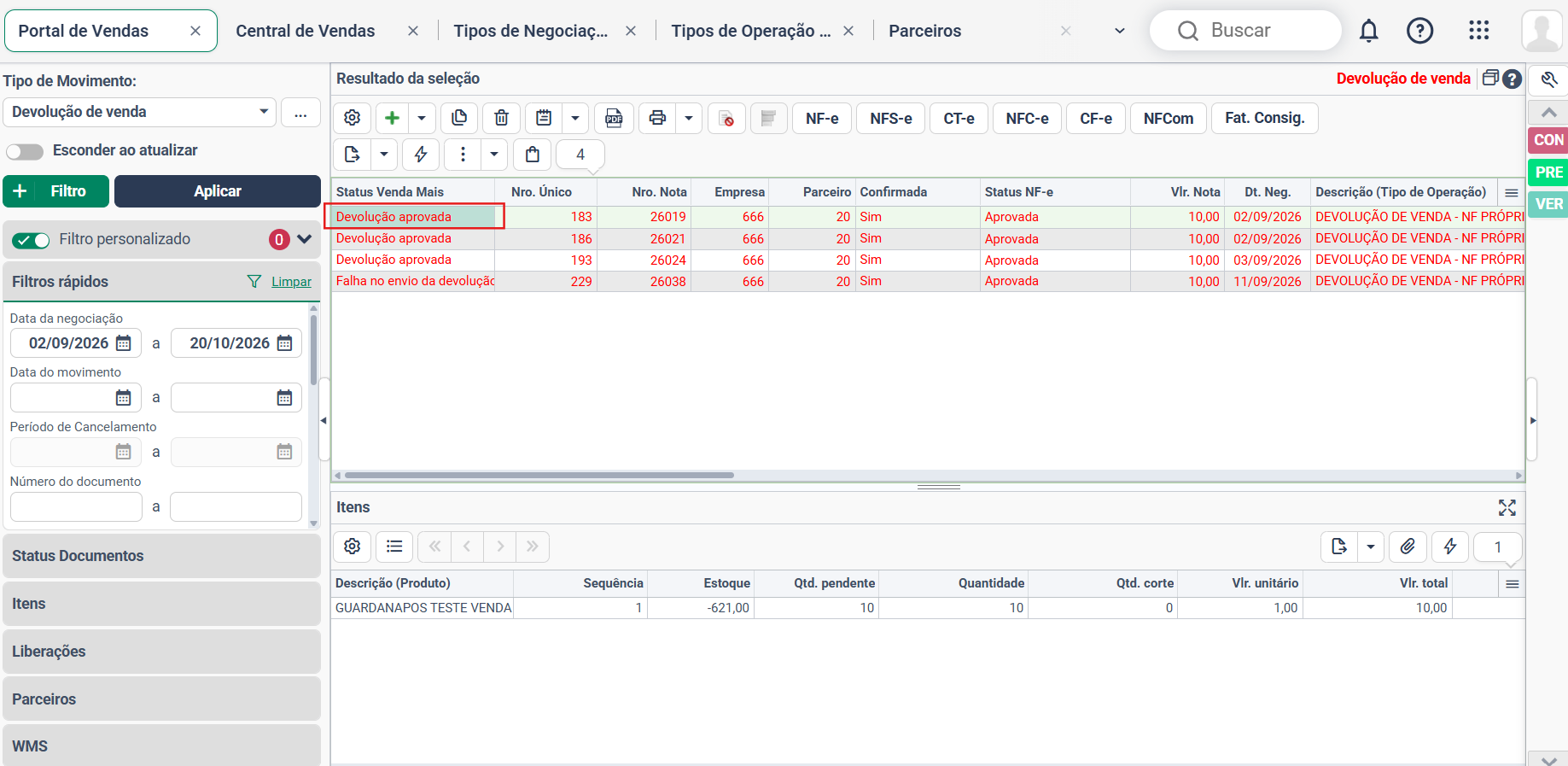Click NFC-e button
This screenshot has width=1568, height=766.
pos(1027,118)
